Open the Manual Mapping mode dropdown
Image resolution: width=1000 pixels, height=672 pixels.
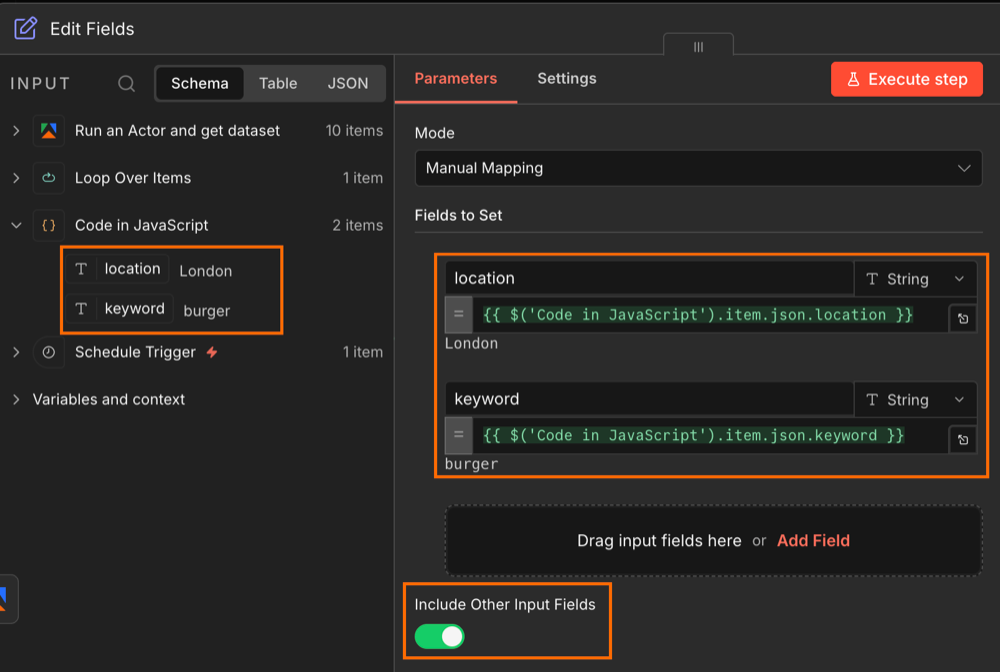(x=699, y=168)
